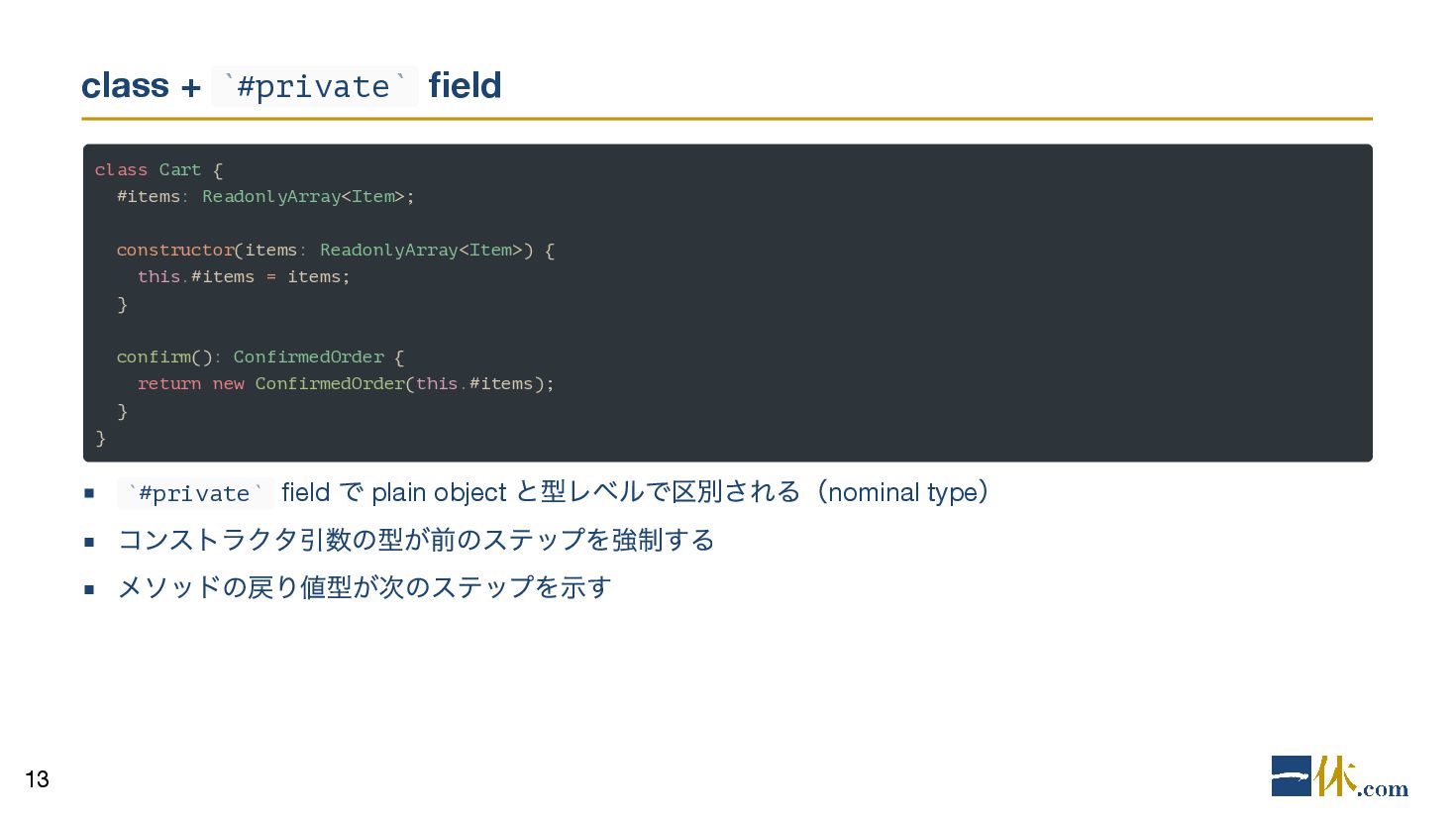1456x820 pixels.
Task: Click the "confirm(): ConfirmedOrder {" code line
Action: (x=260, y=358)
